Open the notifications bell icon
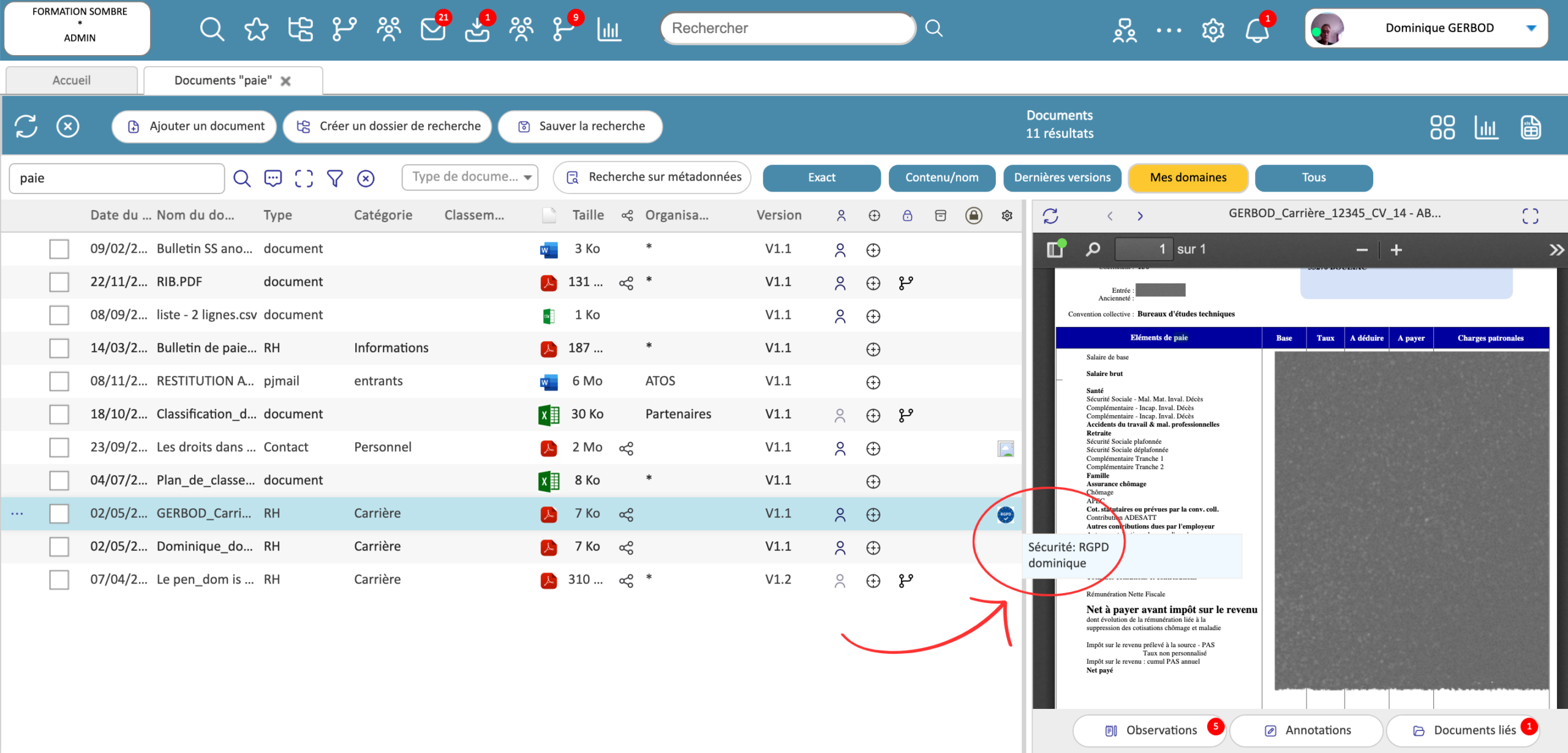 click(x=1256, y=29)
